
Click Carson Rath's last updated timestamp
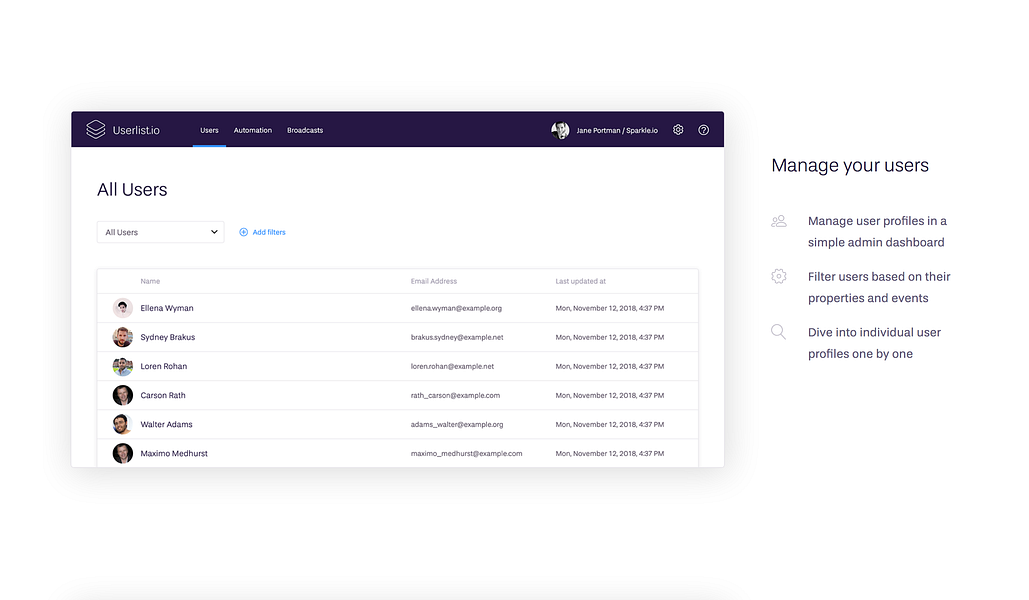coord(610,395)
